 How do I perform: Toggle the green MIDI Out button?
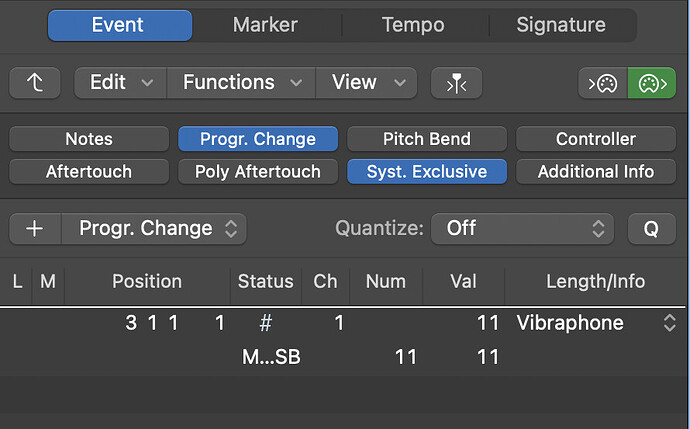[x=652, y=83]
